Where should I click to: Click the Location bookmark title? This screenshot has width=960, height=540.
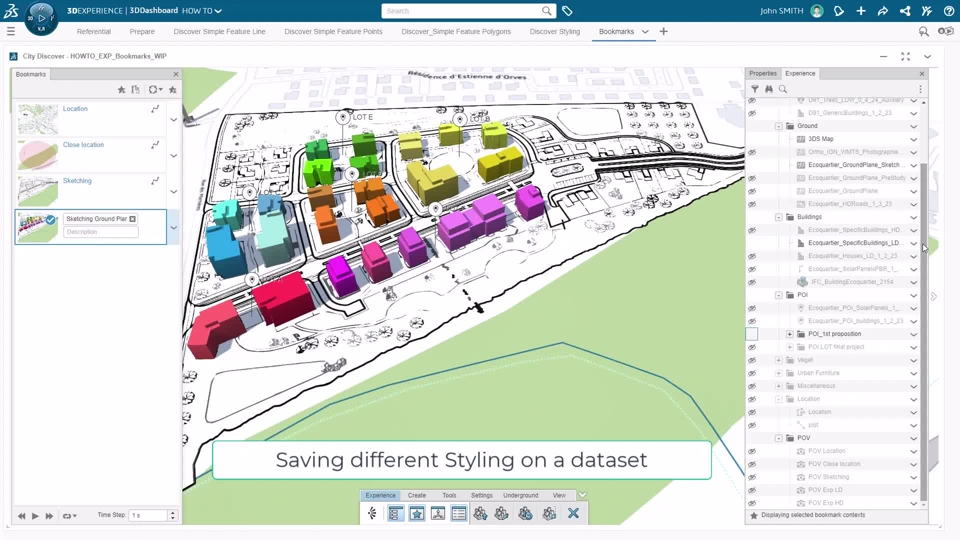point(75,108)
